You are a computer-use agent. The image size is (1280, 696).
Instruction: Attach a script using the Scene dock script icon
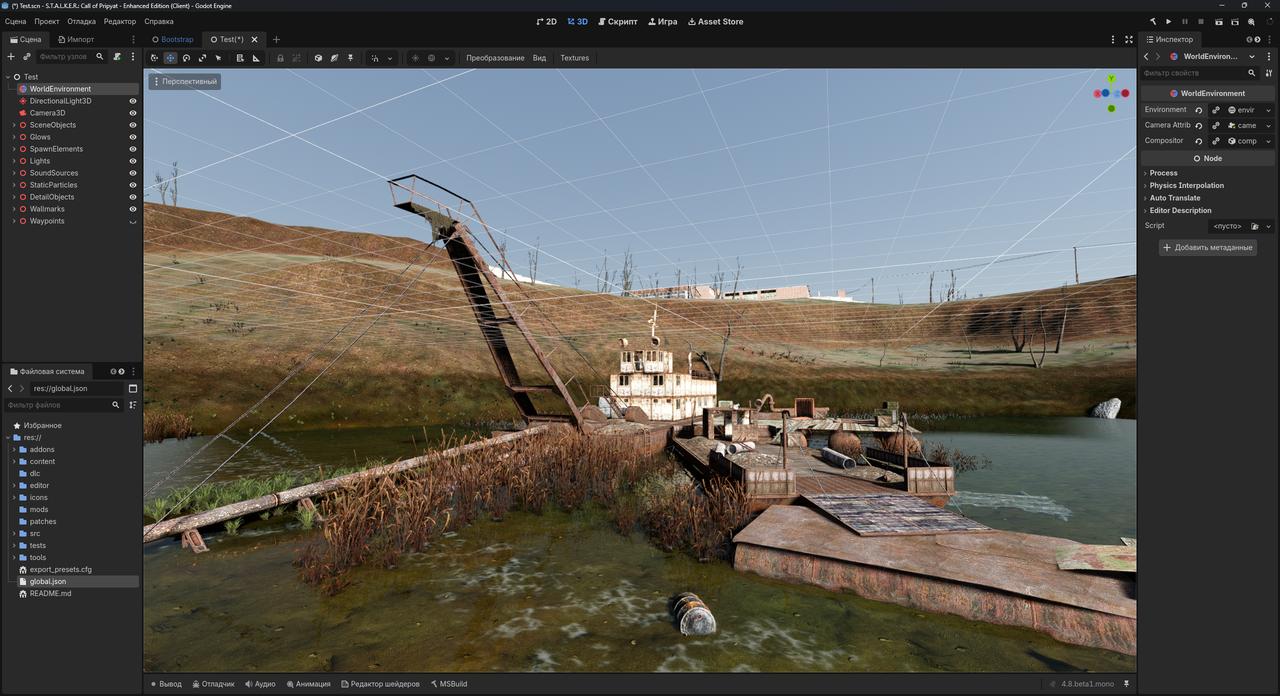pos(117,57)
